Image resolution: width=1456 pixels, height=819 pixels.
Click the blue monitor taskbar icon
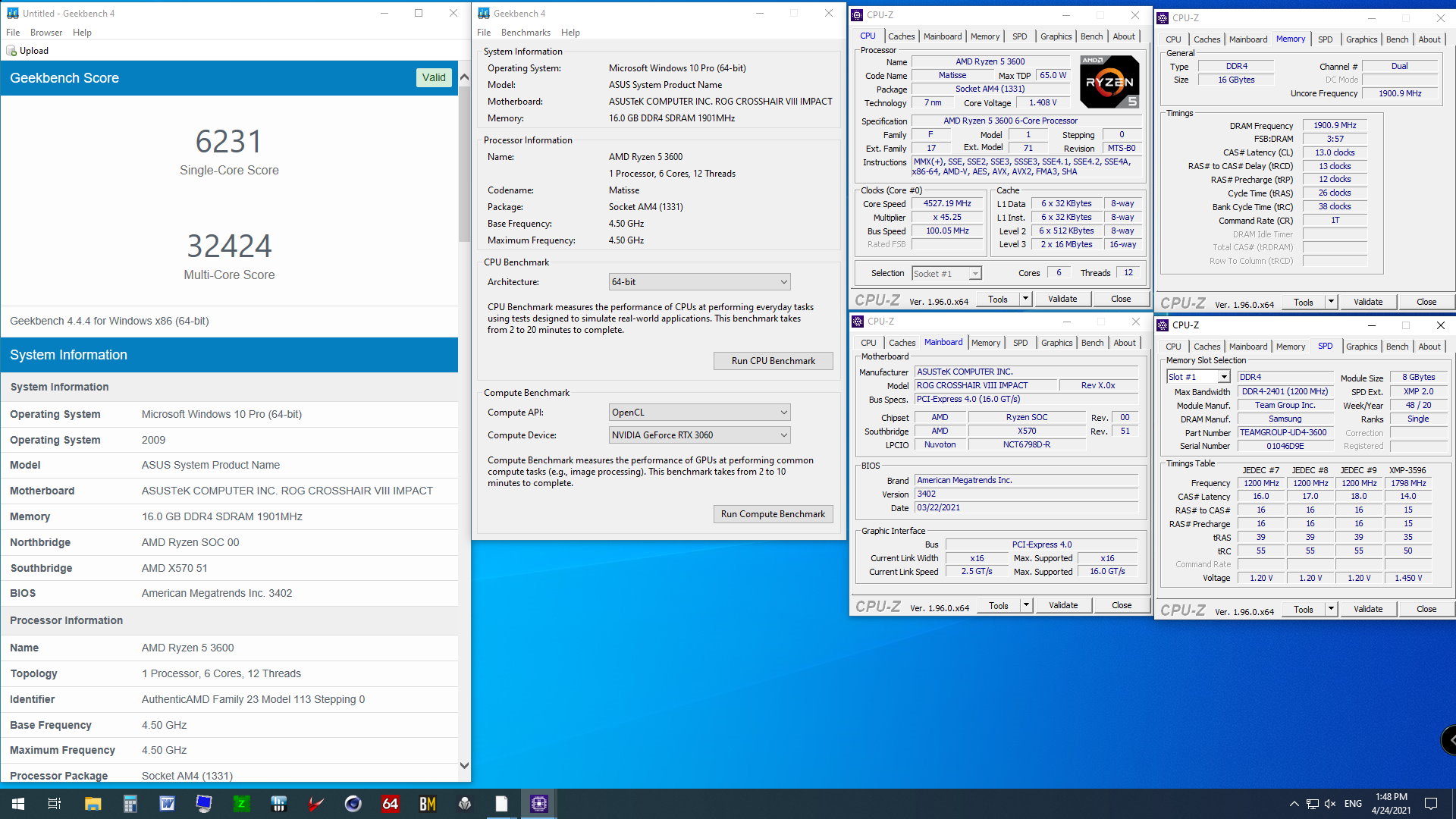tap(204, 804)
